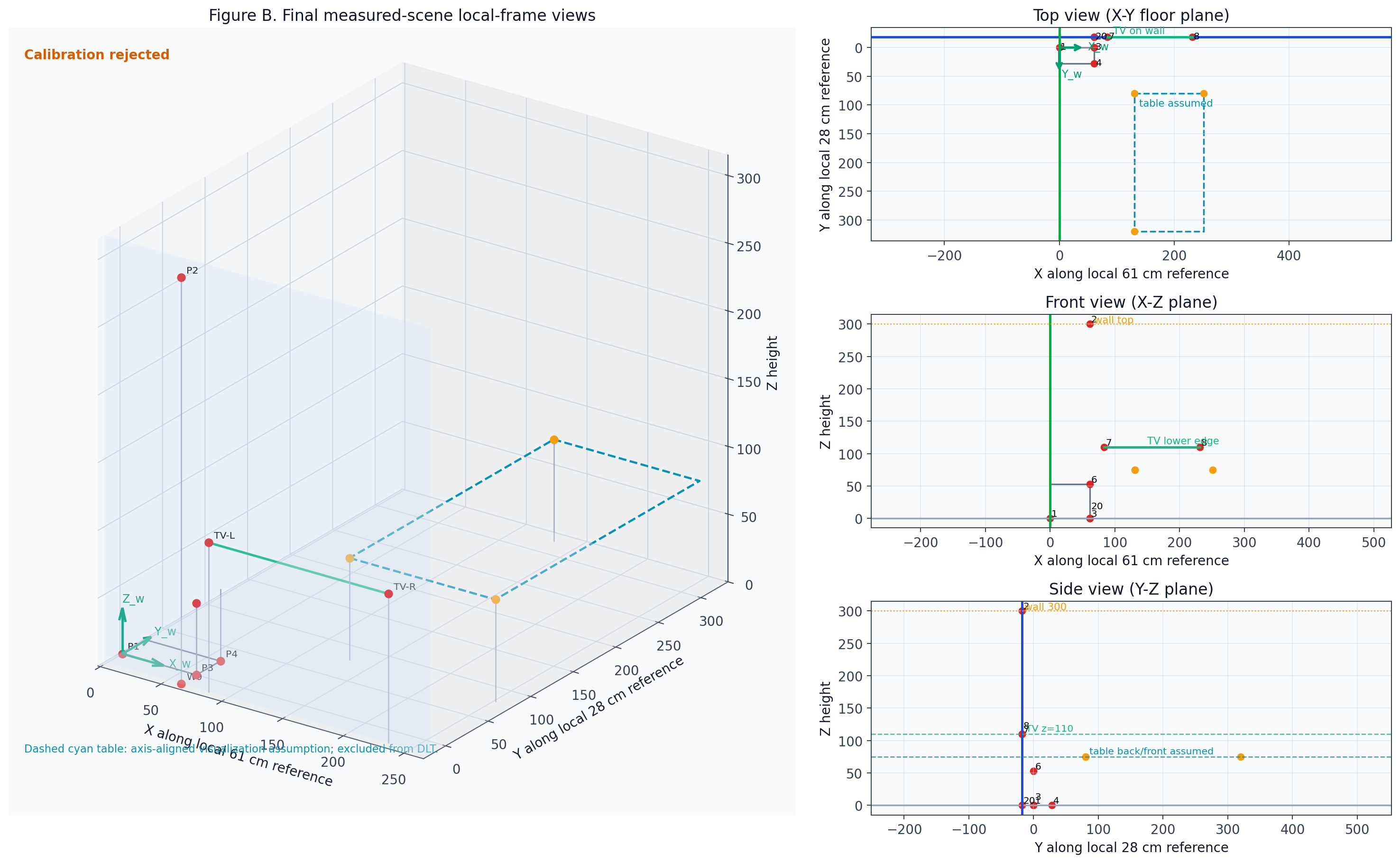
Task: Click the 'Z_w' axis arrow label in the 3D plot
Action: pos(133,599)
